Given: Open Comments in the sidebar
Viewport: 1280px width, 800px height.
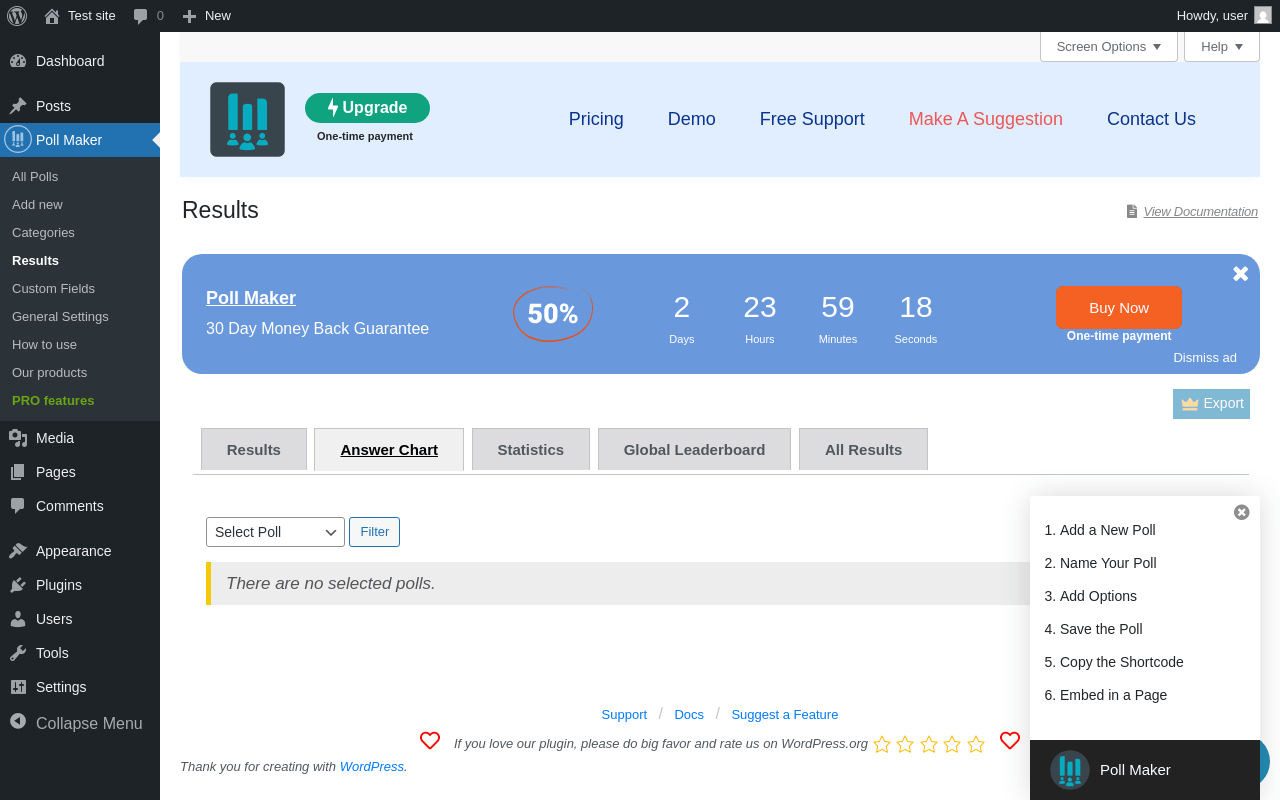Looking at the screenshot, I should [x=80, y=506].
